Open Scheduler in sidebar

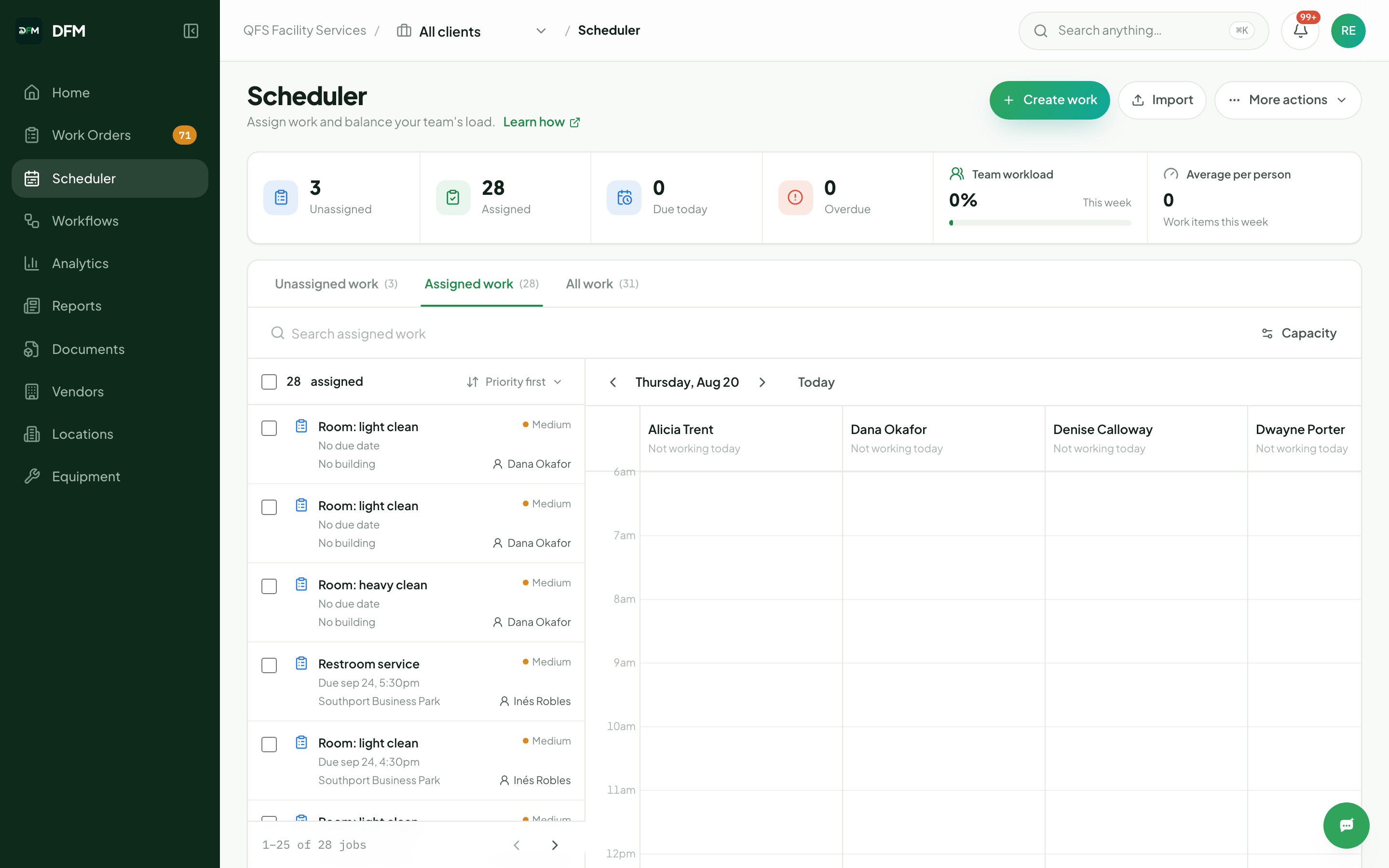click(x=109, y=178)
